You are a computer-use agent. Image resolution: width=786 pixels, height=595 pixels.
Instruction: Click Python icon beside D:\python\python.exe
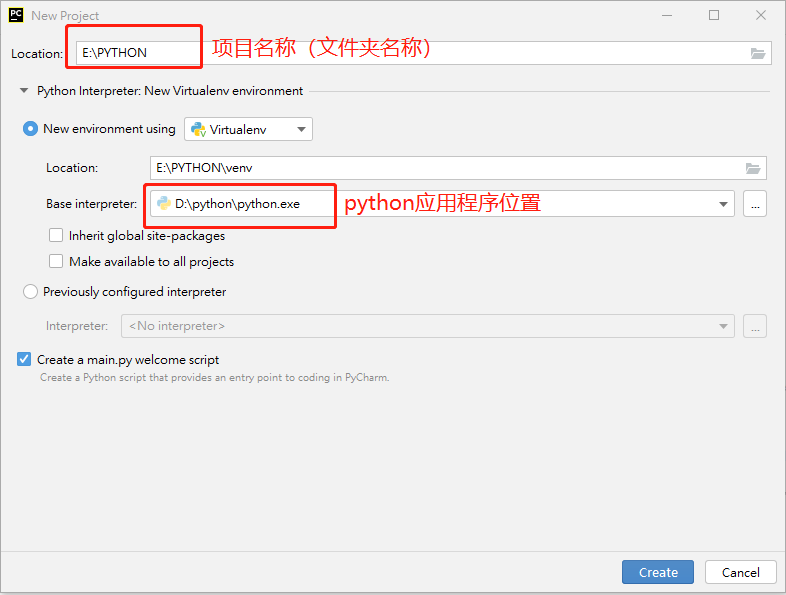[163, 204]
